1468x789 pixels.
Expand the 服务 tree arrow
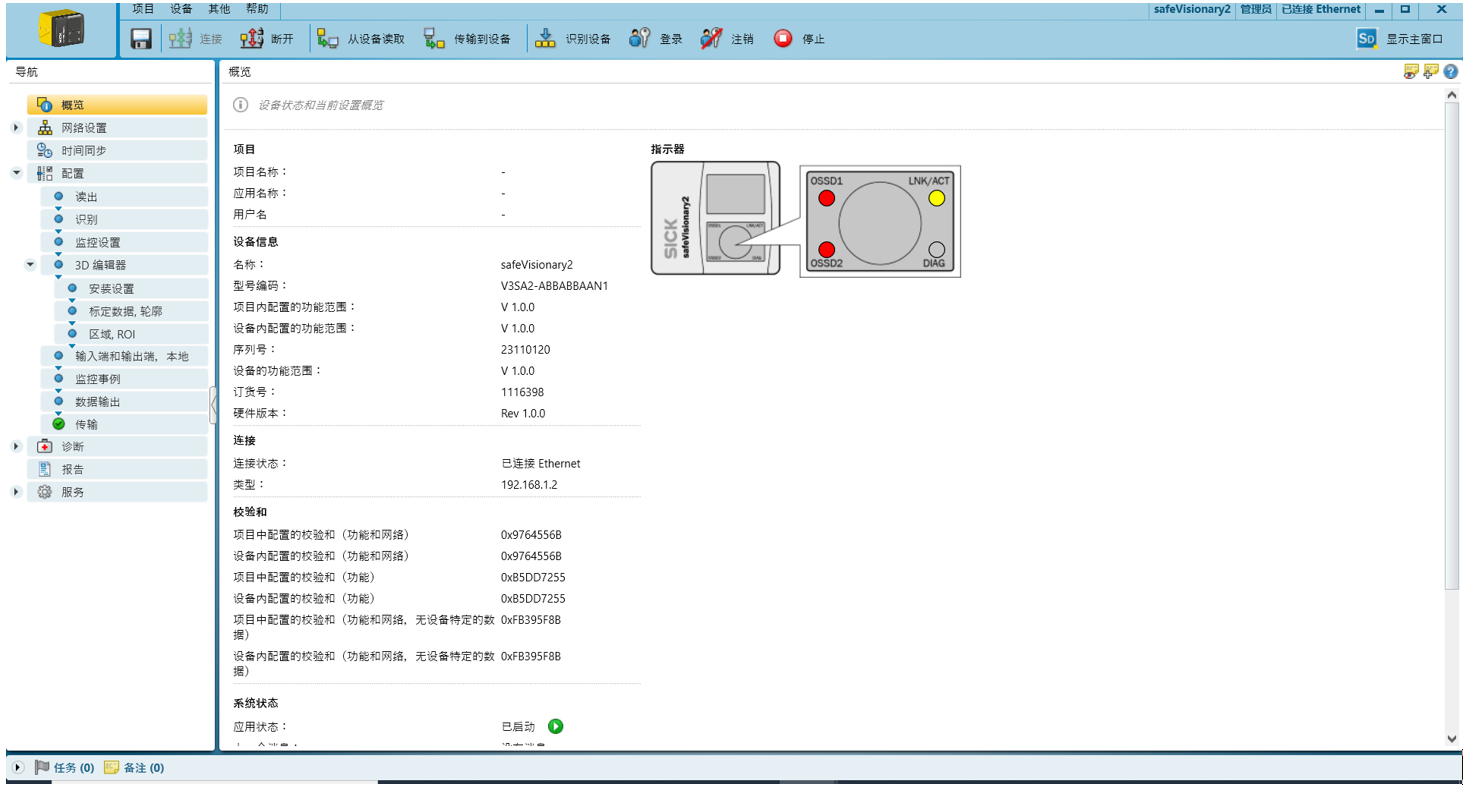15,492
